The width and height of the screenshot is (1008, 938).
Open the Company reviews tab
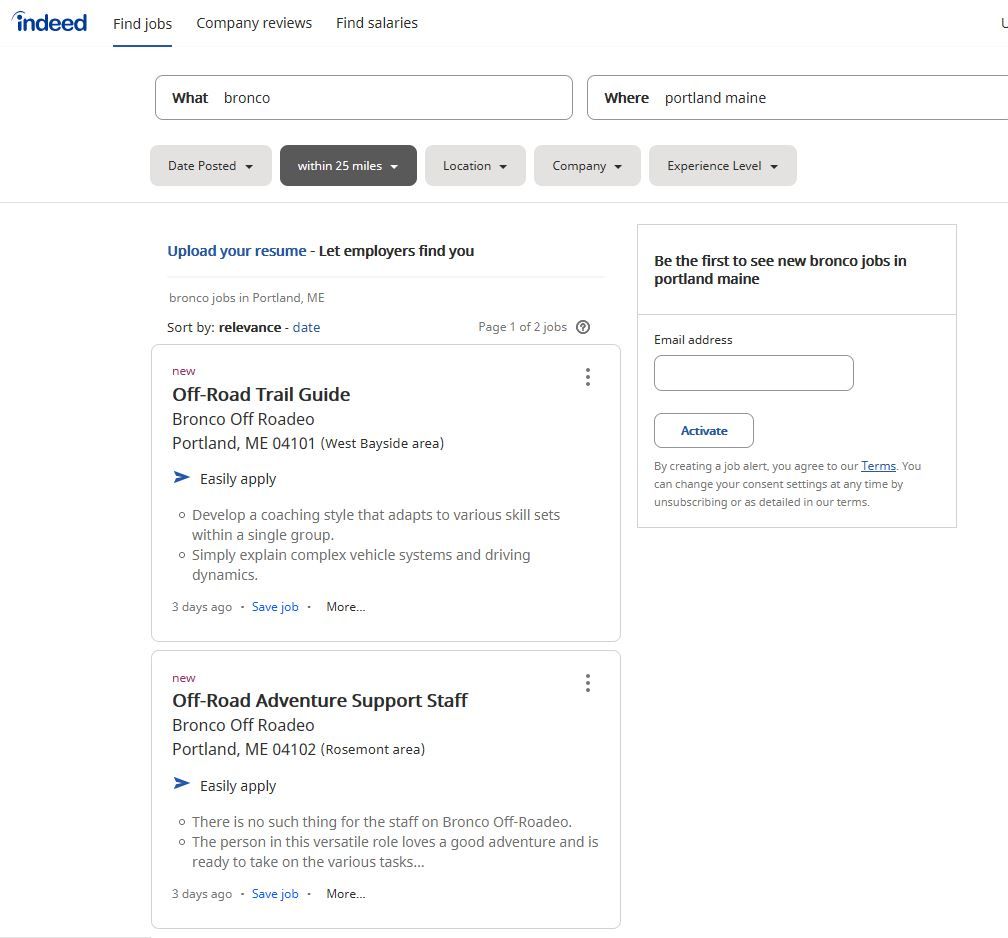254,23
